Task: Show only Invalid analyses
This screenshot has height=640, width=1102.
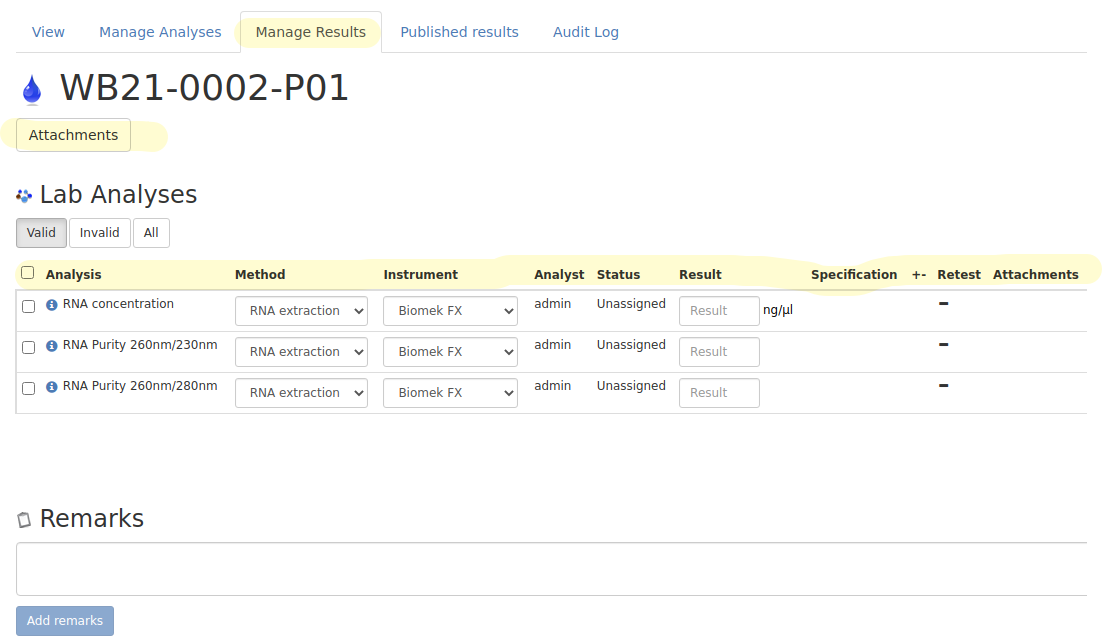Action: pos(99,232)
